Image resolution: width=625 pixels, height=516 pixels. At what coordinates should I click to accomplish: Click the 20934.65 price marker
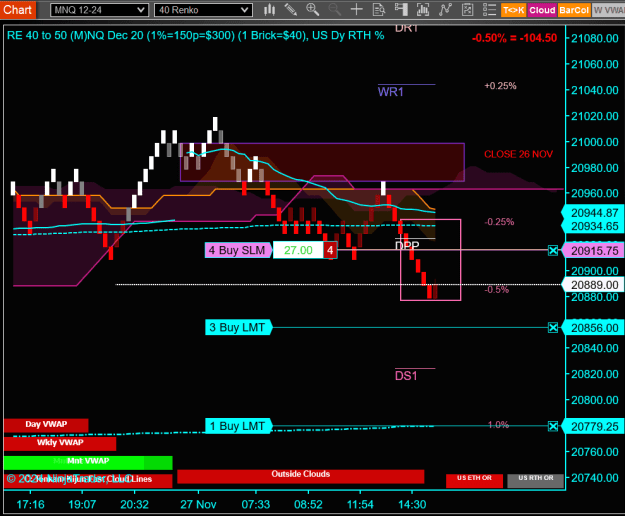(594, 226)
